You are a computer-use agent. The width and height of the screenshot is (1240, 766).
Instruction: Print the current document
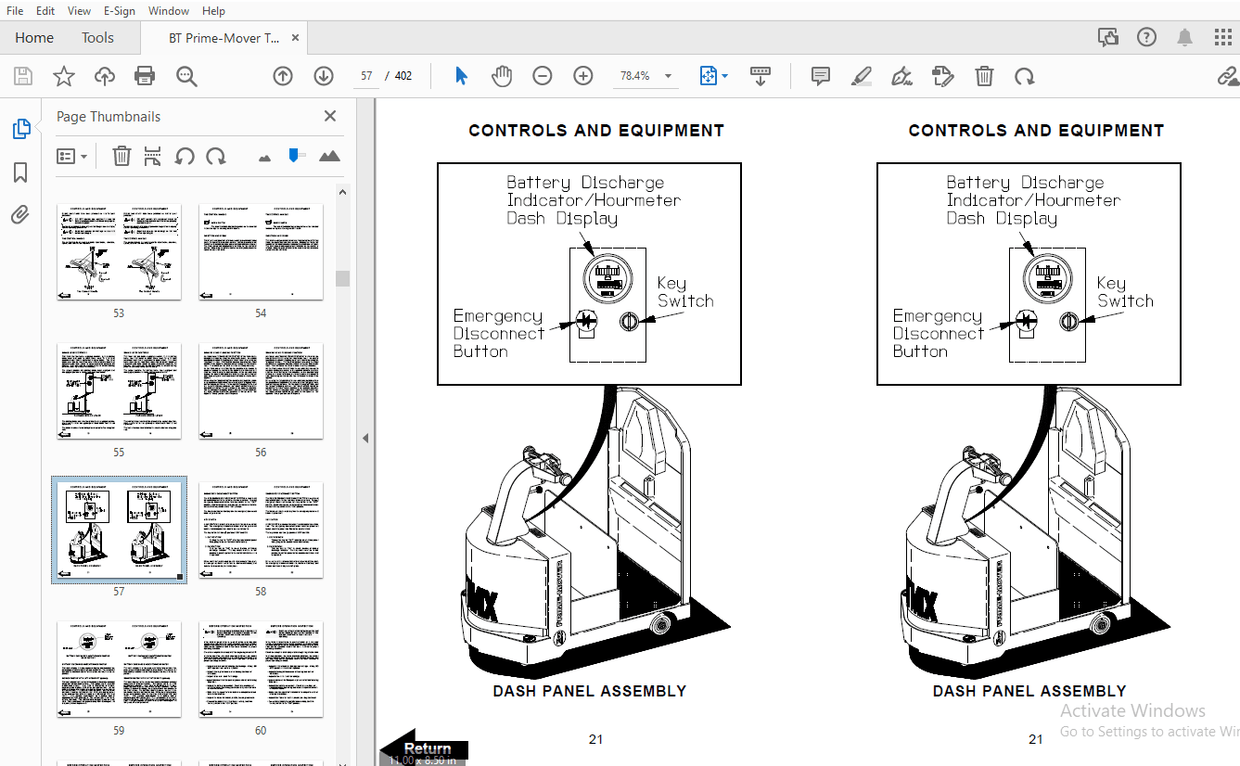[x=144, y=76]
